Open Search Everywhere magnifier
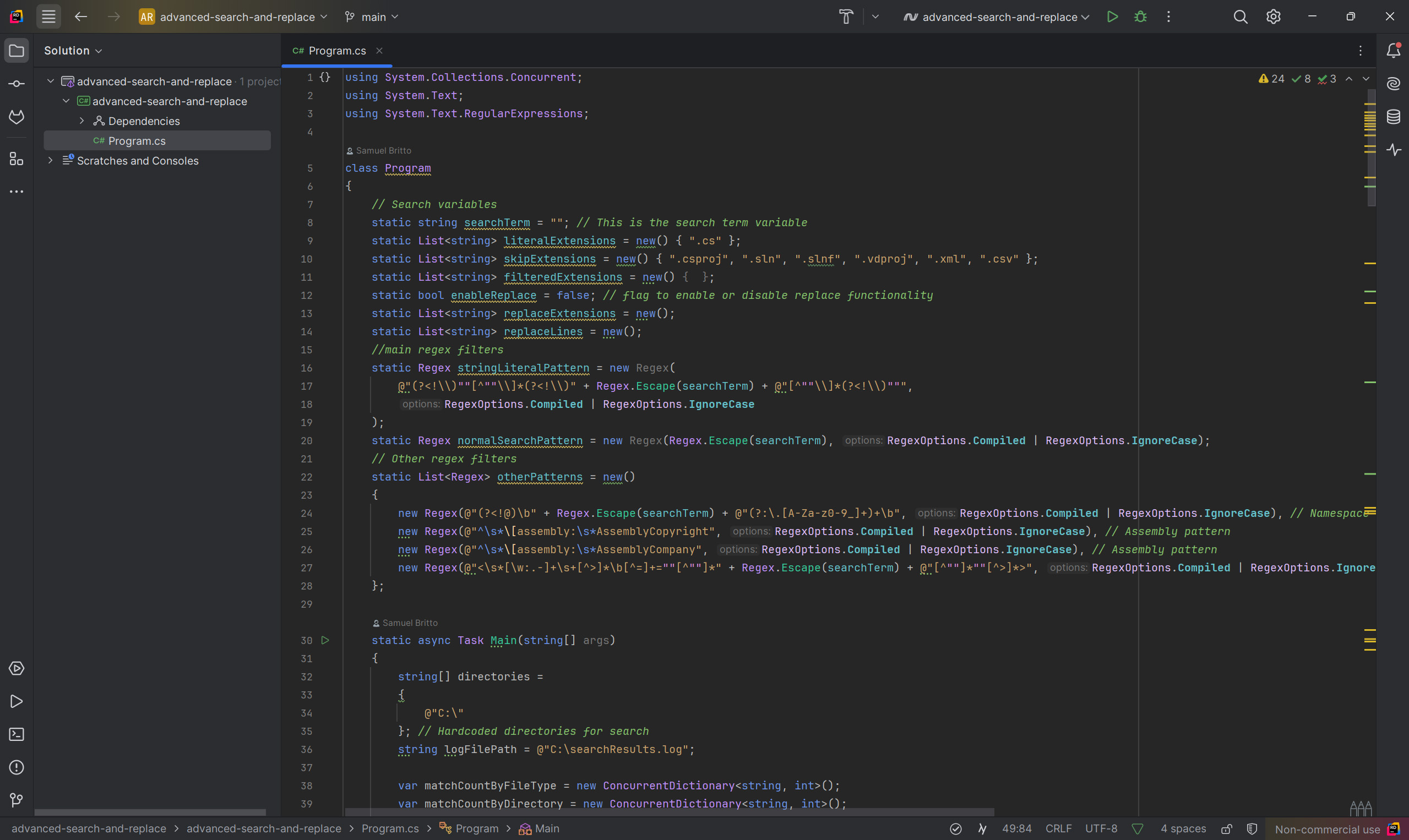 (1240, 17)
